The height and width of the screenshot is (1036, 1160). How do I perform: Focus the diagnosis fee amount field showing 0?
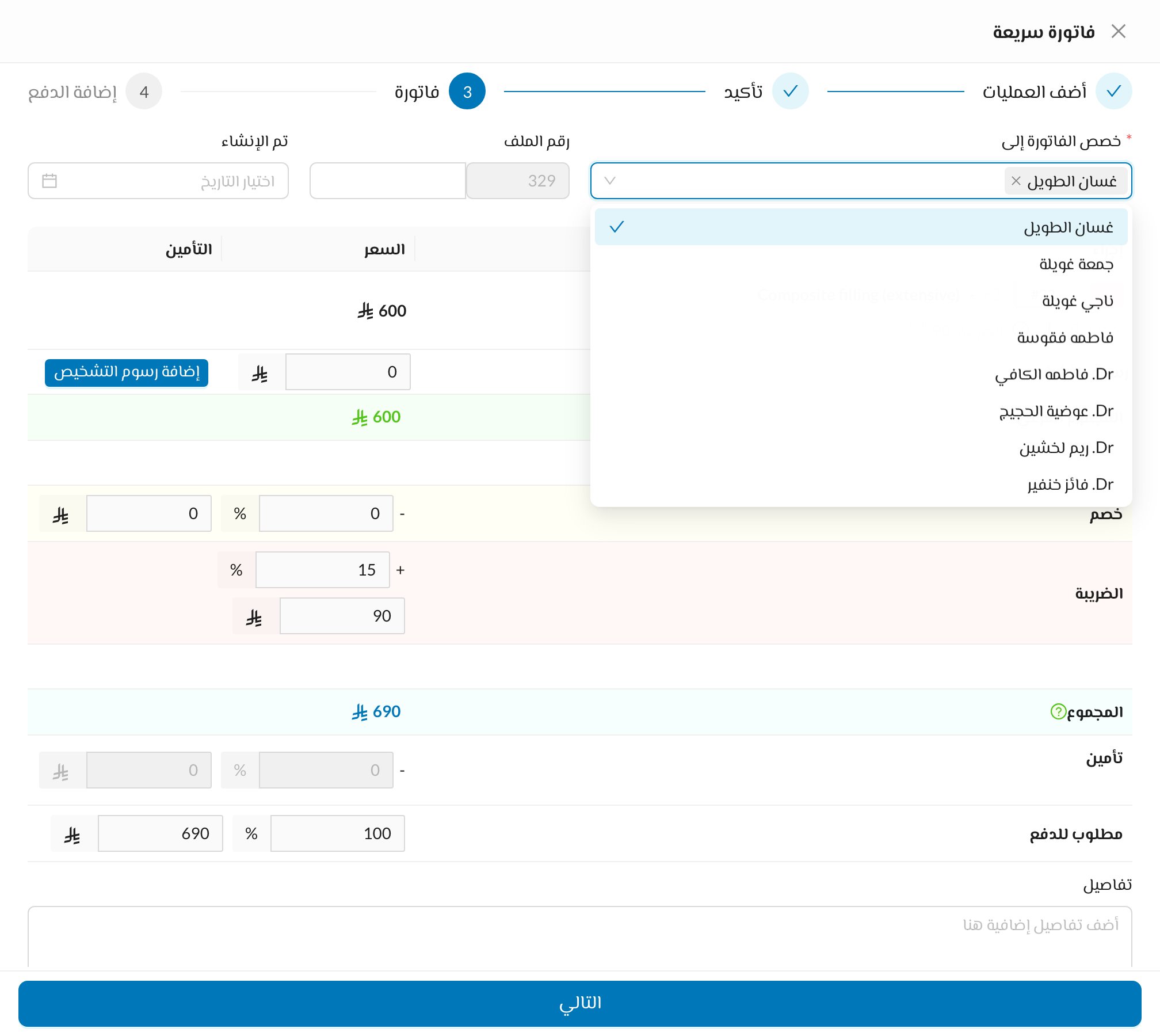coord(348,372)
